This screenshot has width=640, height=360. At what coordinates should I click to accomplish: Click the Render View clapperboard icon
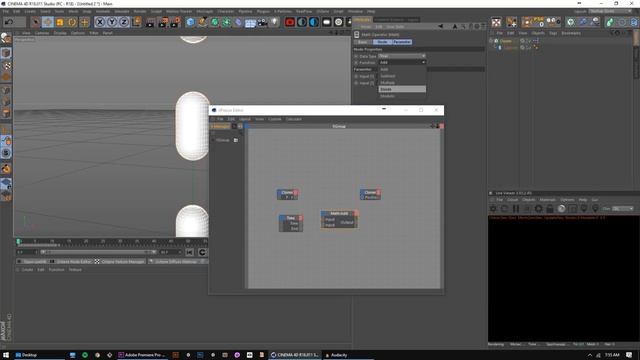tap(150, 22)
